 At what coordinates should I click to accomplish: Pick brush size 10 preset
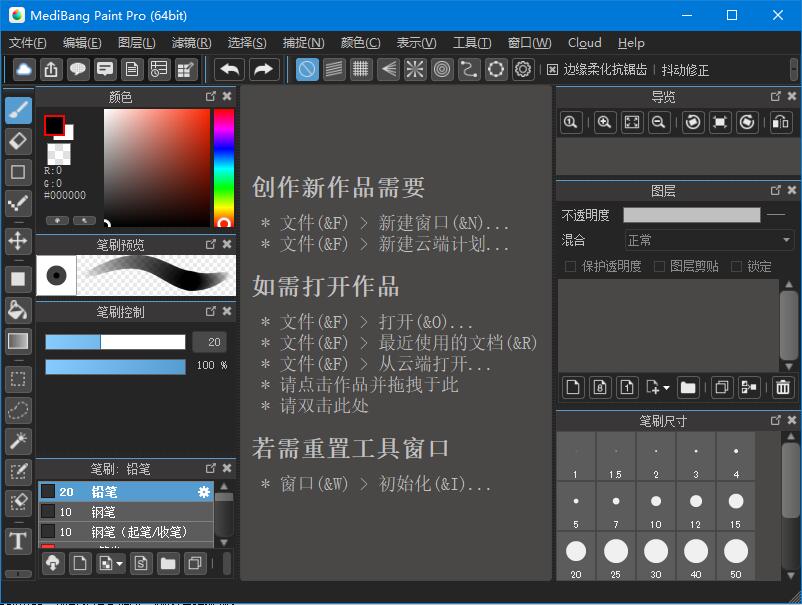click(x=656, y=508)
